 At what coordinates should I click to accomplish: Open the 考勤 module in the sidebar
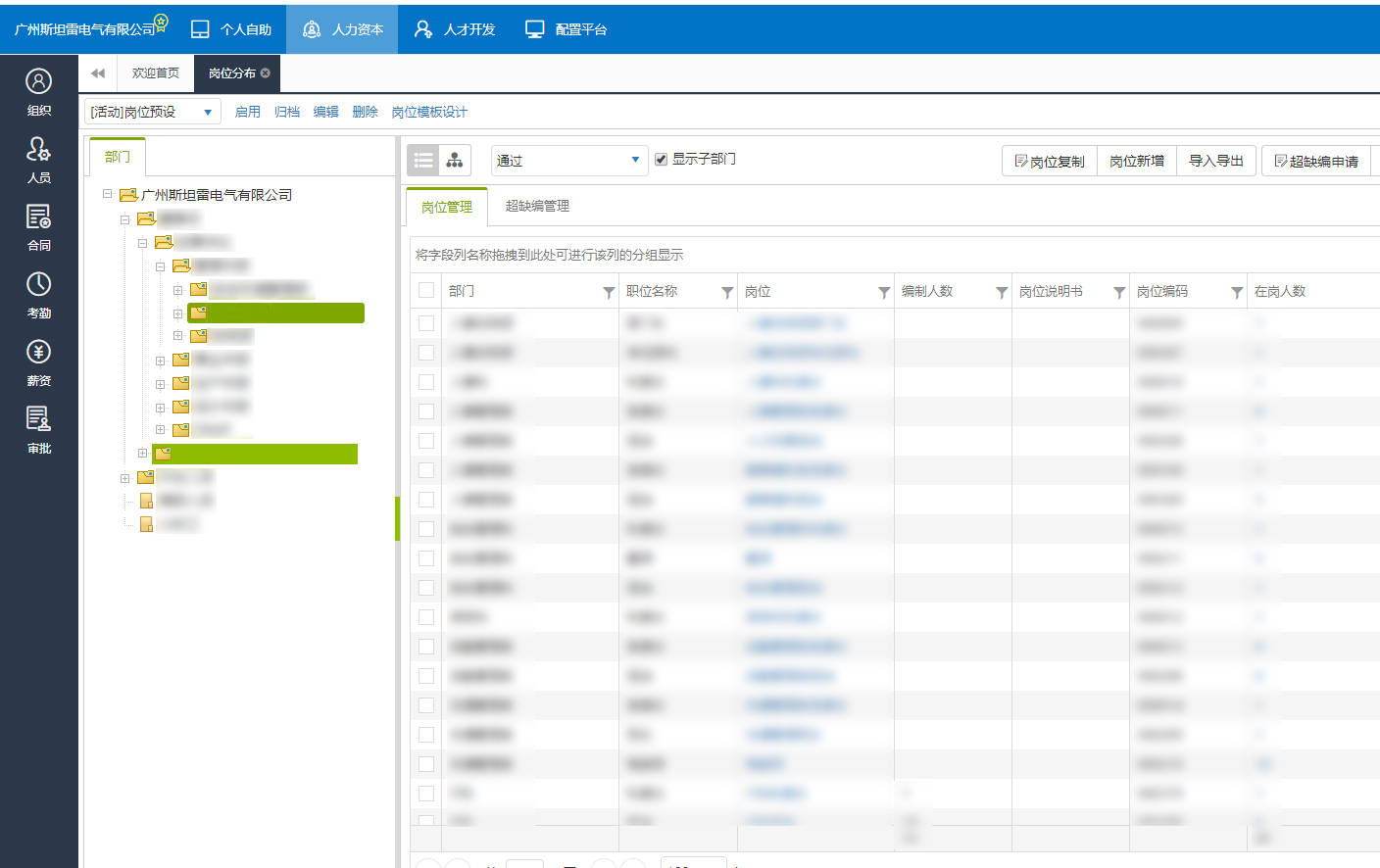click(x=39, y=295)
